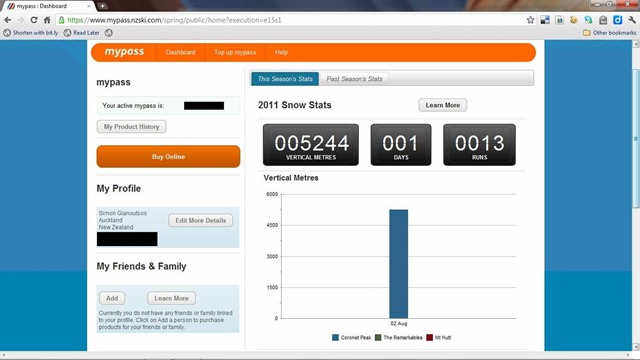The image size is (640, 360).
Task: Bookmark the page with the star icon
Action: [530, 20]
